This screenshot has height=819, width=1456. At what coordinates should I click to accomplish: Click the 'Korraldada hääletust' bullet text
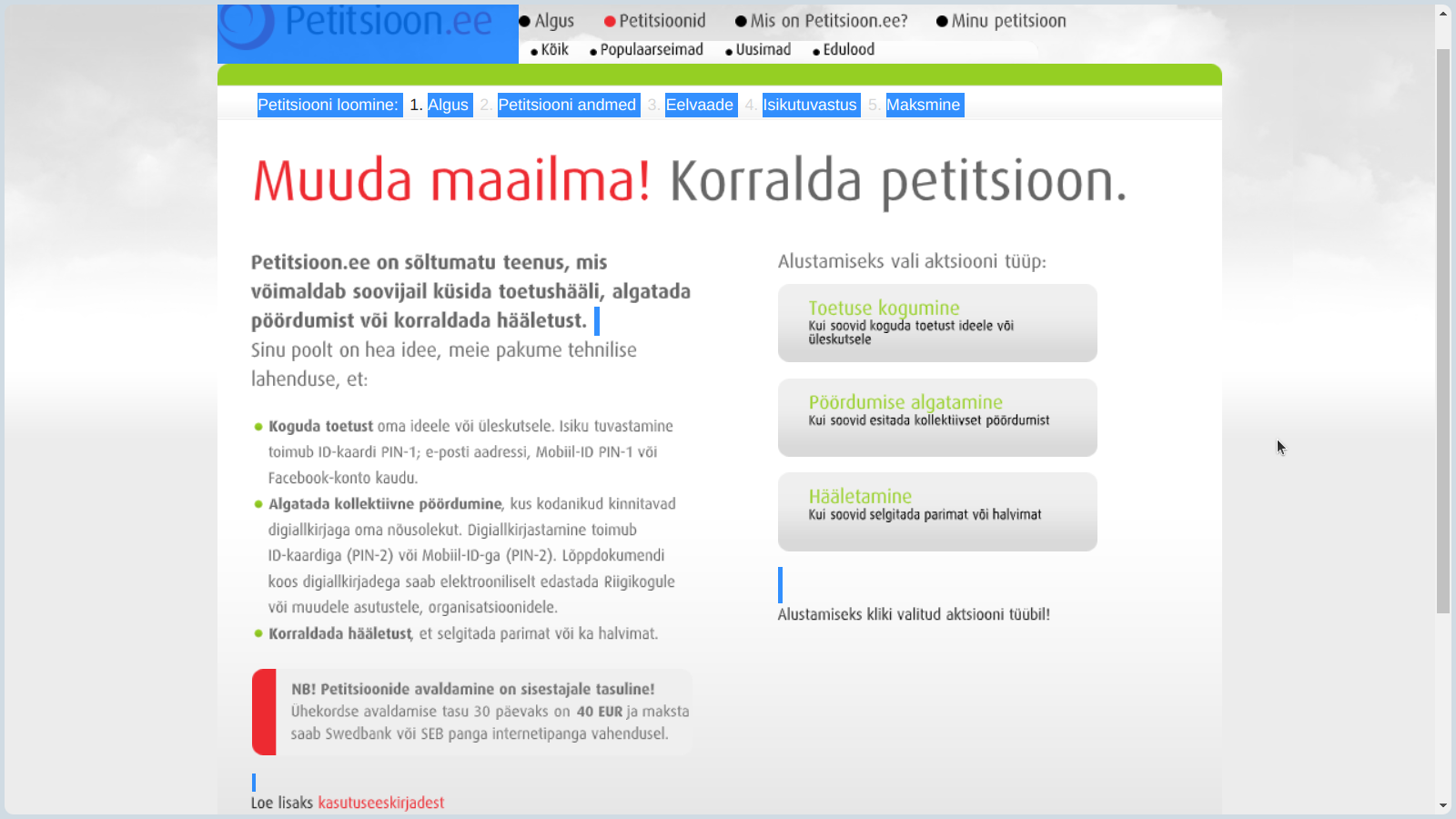[340, 633]
